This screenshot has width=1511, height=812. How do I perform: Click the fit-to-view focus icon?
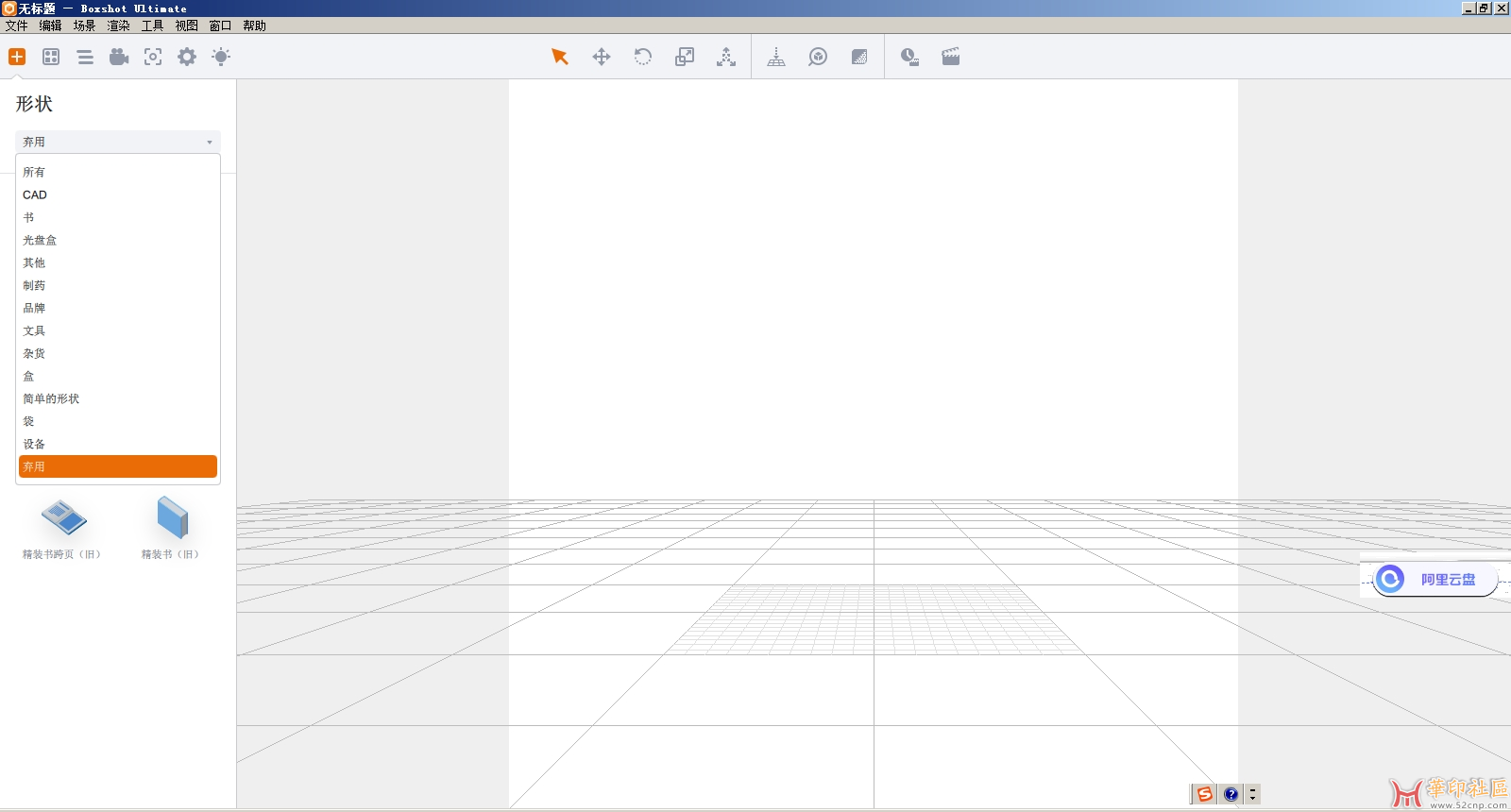153,57
